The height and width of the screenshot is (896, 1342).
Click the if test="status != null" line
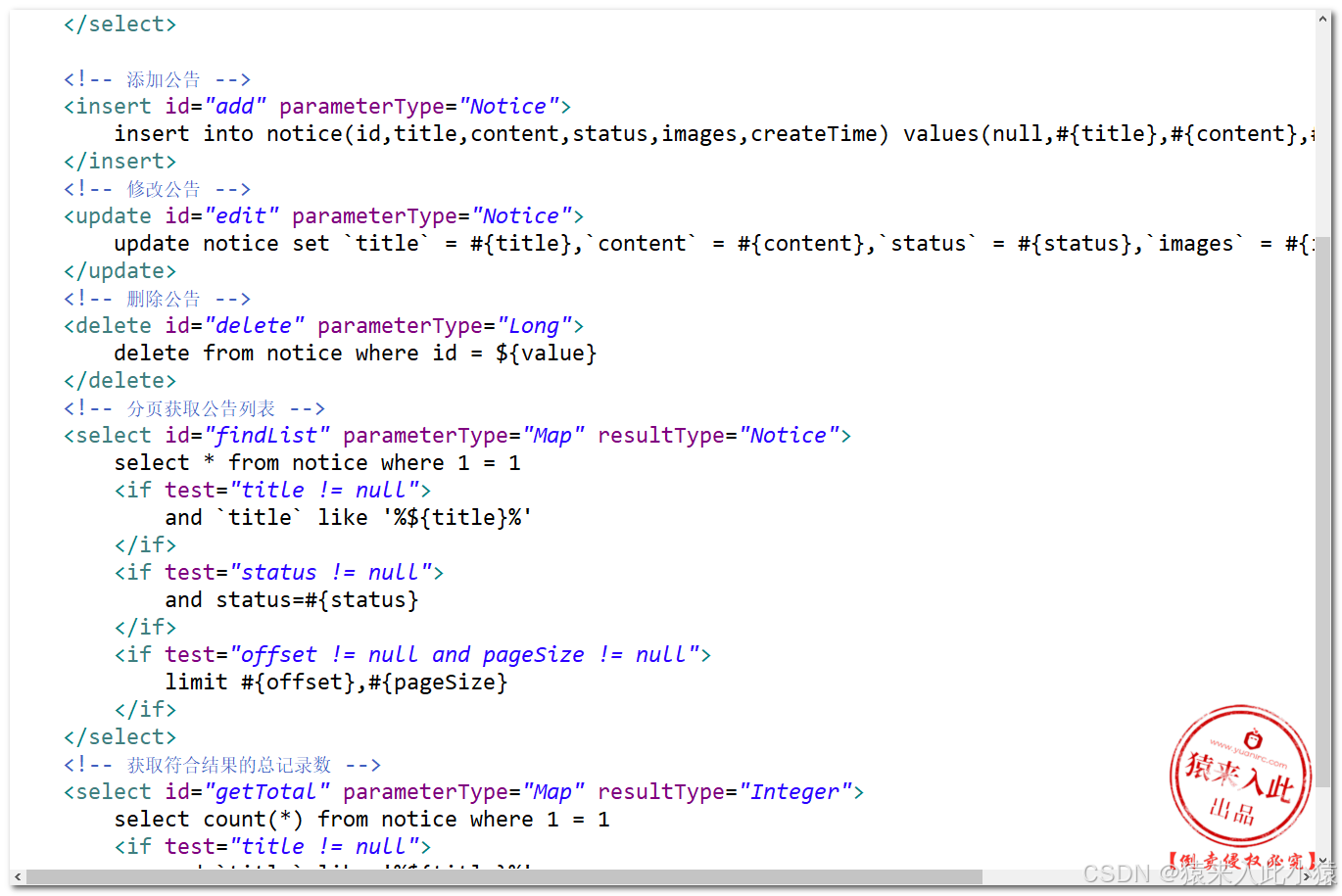pyautogui.click(x=279, y=573)
